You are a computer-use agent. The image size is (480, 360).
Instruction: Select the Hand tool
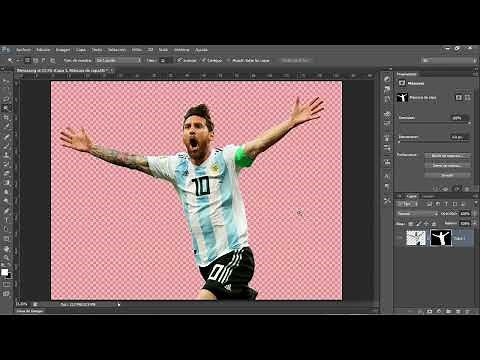pos(6,249)
